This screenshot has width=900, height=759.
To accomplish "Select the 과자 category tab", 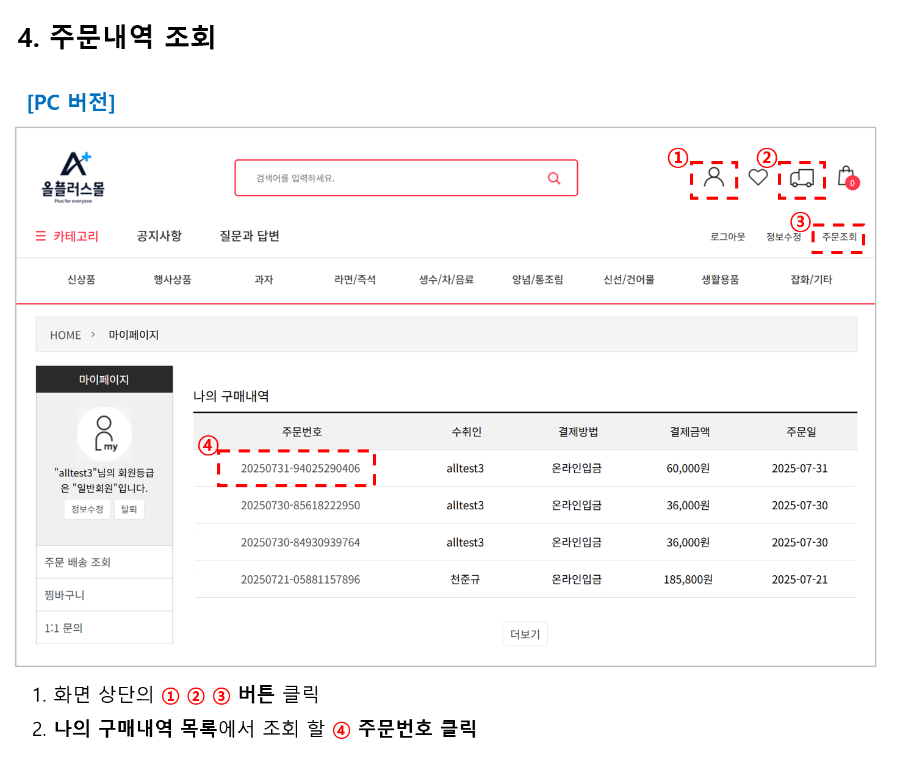I will (263, 280).
